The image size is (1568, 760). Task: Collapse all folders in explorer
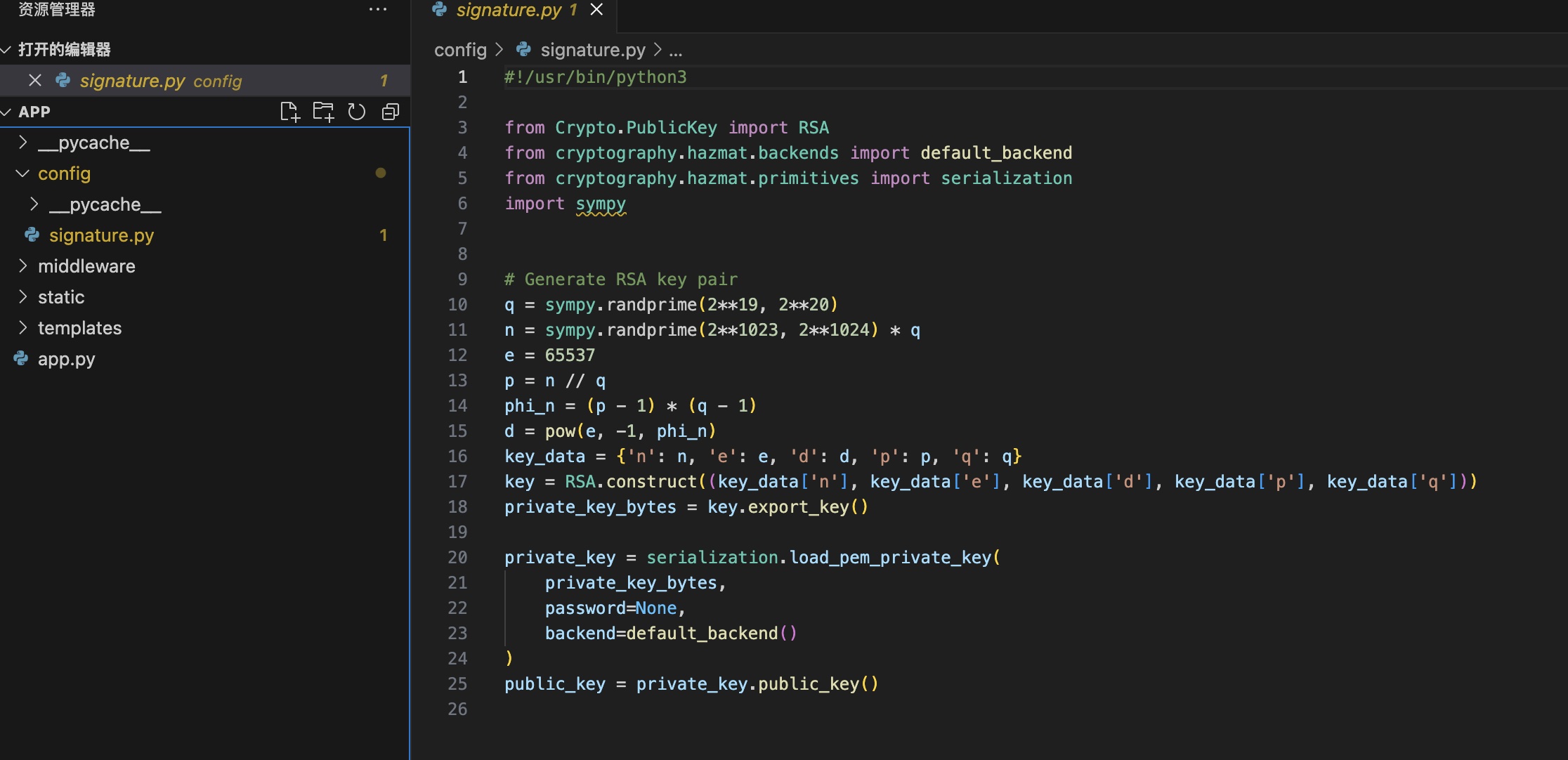tap(391, 112)
